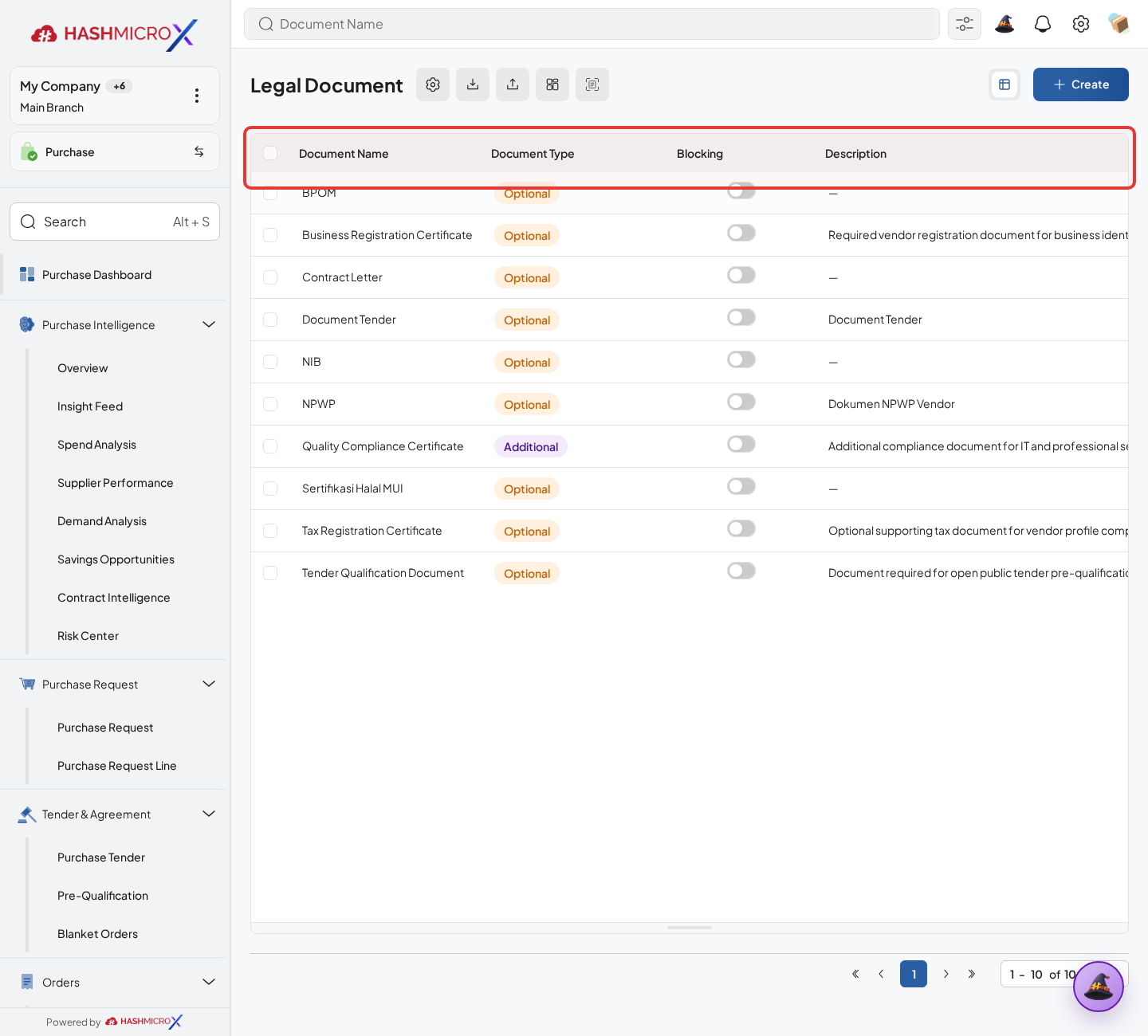The height and width of the screenshot is (1036, 1148).
Task: Click the upload icon beside Legal Document
Action: point(513,84)
